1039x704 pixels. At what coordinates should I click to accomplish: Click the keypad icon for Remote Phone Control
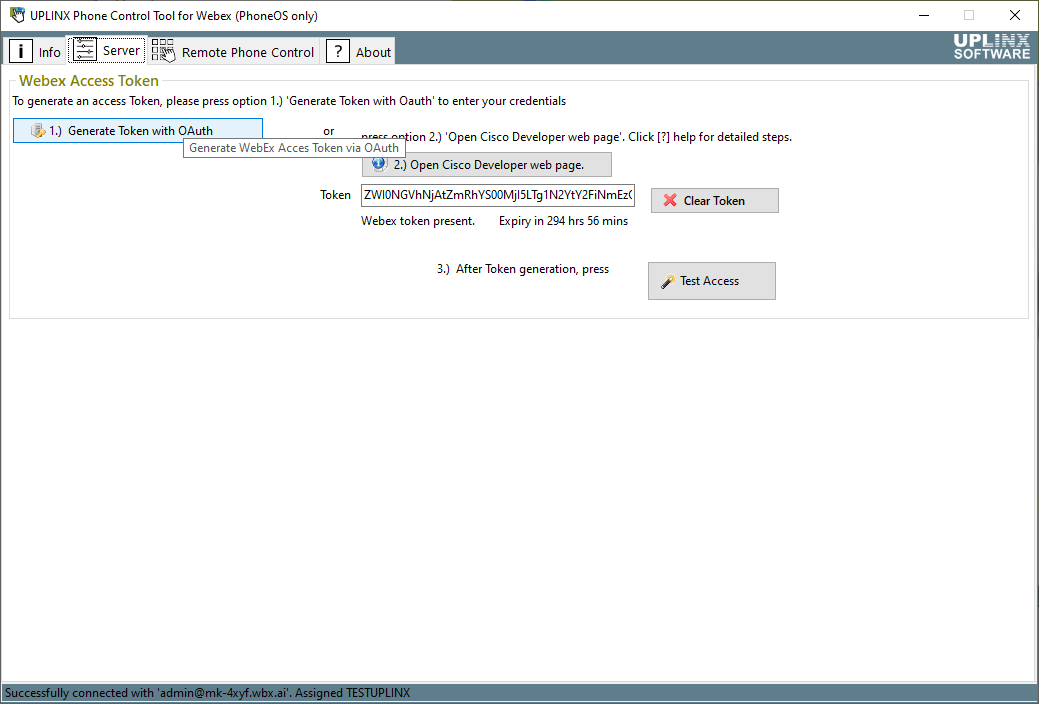[163, 51]
